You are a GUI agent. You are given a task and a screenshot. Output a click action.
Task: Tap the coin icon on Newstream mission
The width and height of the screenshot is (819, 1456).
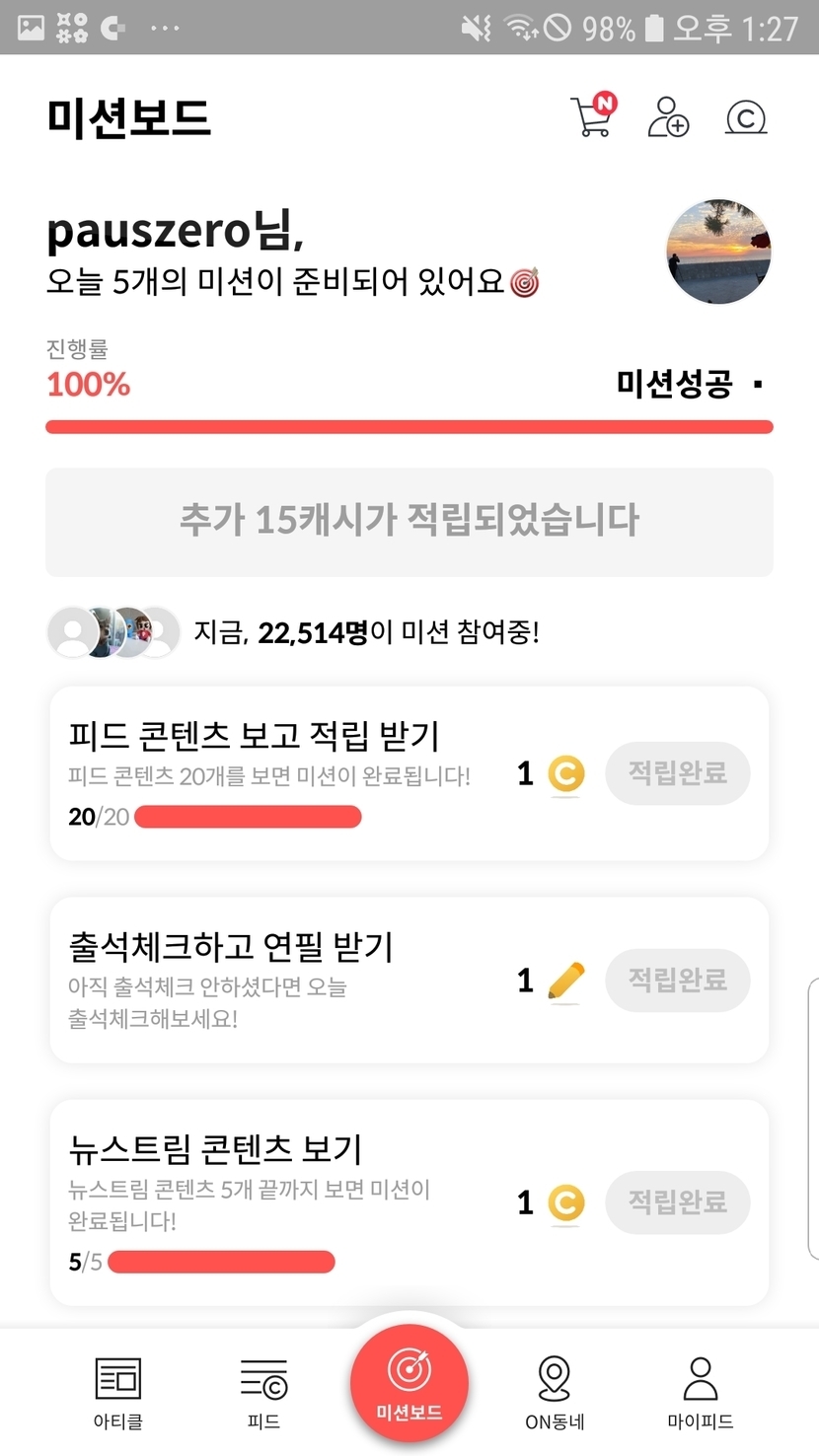point(565,1203)
